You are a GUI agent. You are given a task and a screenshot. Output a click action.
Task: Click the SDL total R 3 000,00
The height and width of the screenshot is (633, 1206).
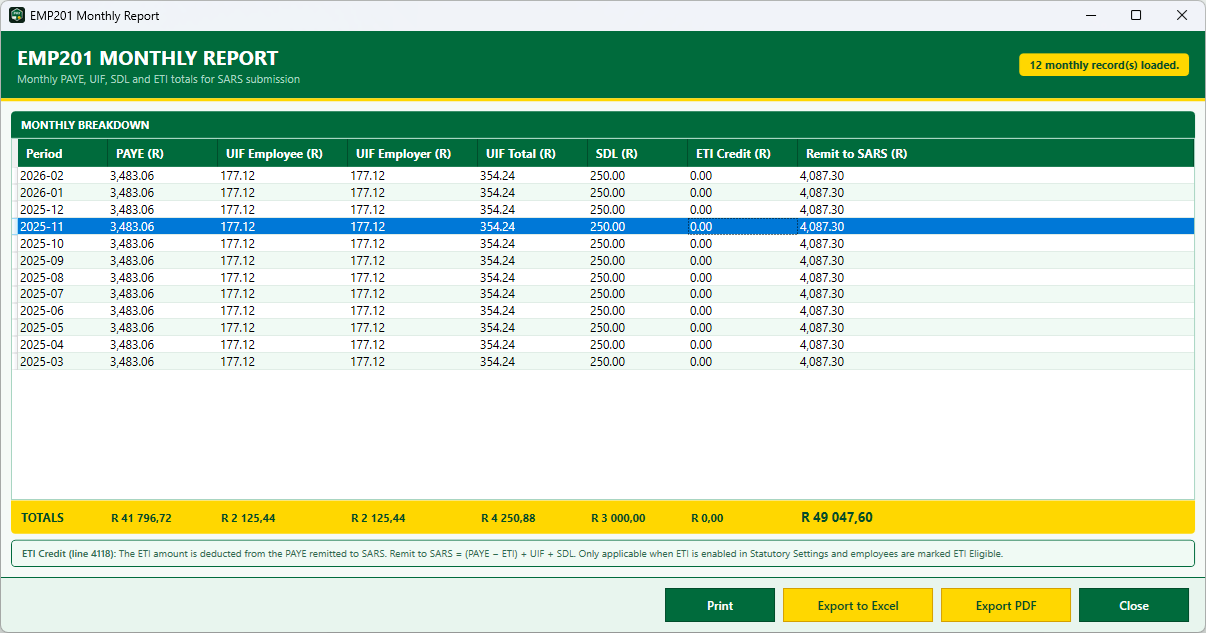618,518
